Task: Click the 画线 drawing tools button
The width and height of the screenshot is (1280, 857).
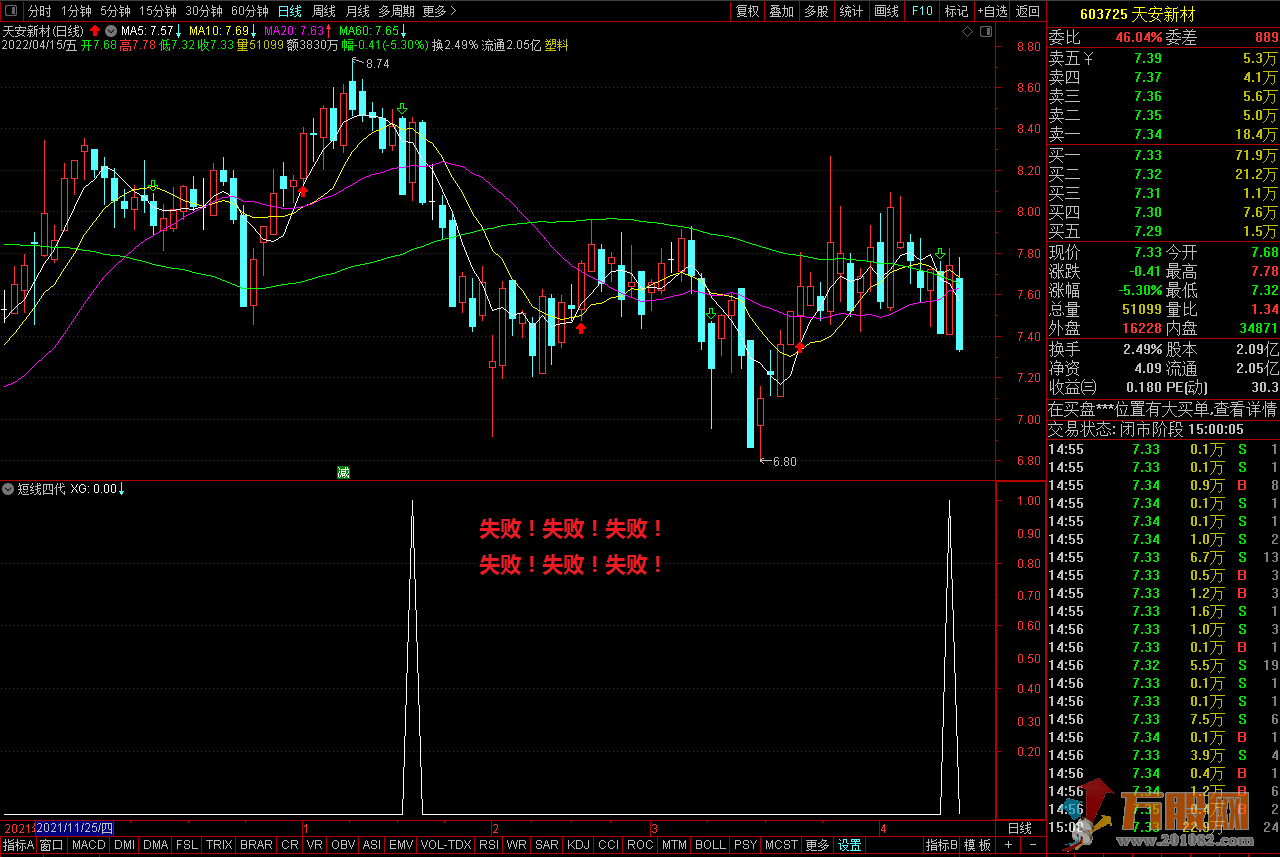Action: [x=886, y=11]
